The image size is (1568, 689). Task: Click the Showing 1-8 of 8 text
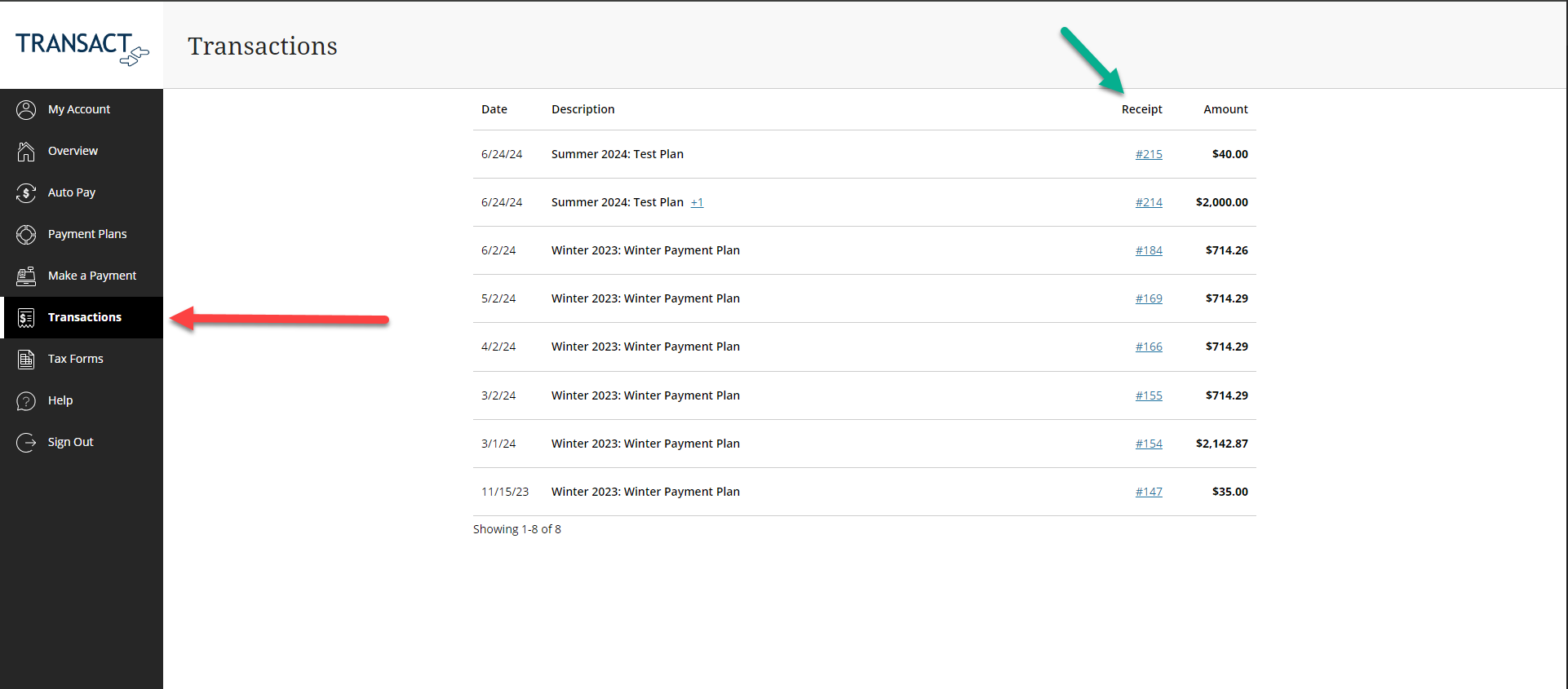coord(517,529)
